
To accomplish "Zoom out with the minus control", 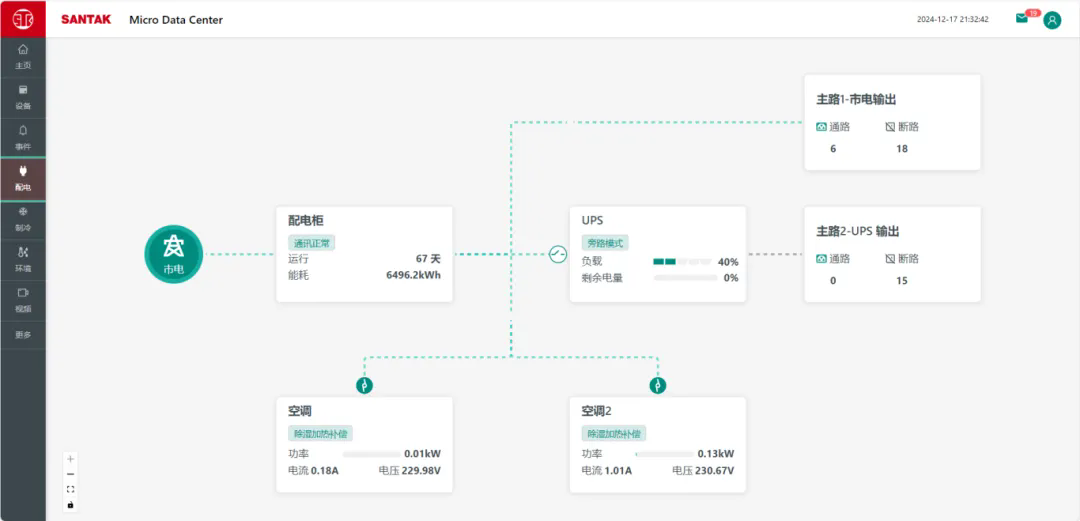I will click(70, 474).
